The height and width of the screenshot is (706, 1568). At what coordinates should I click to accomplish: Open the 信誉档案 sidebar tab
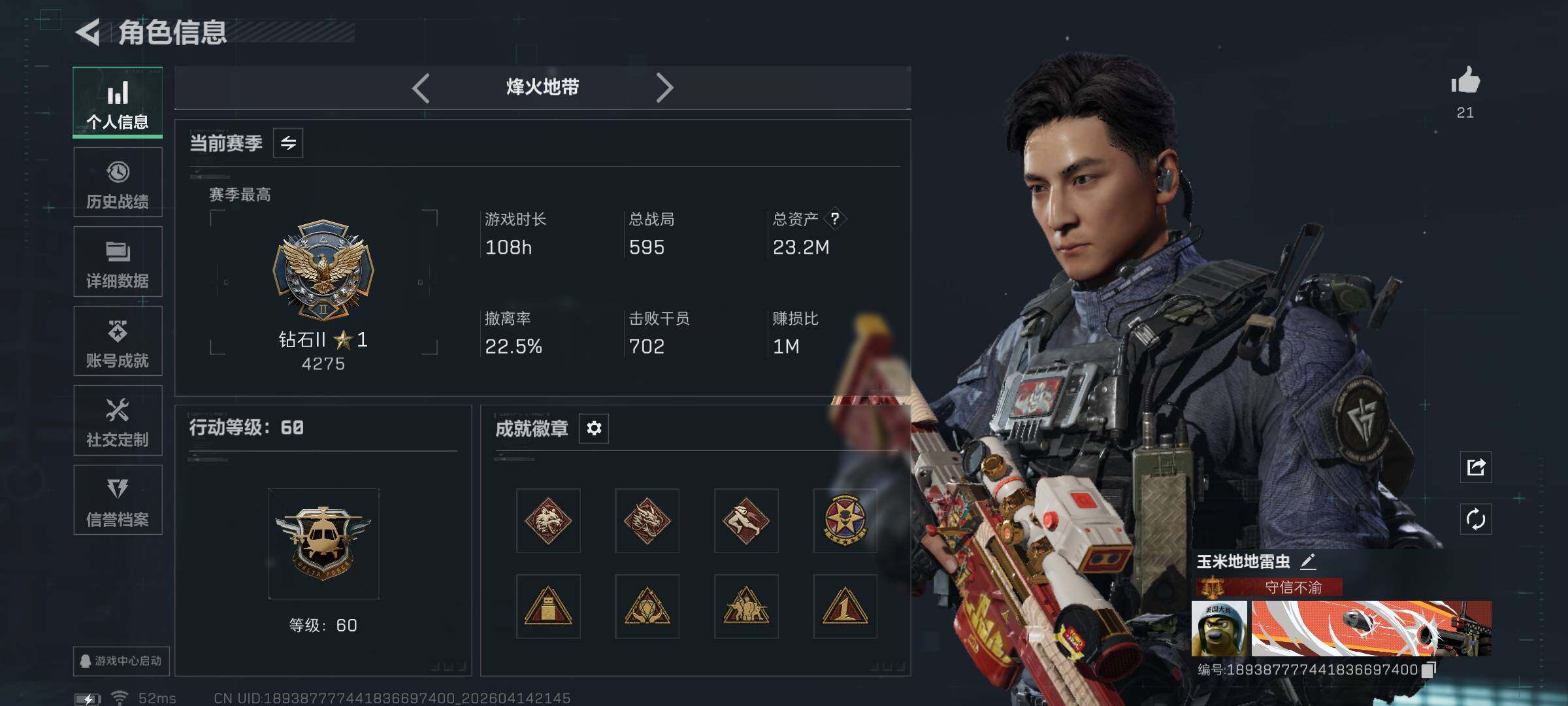(118, 500)
